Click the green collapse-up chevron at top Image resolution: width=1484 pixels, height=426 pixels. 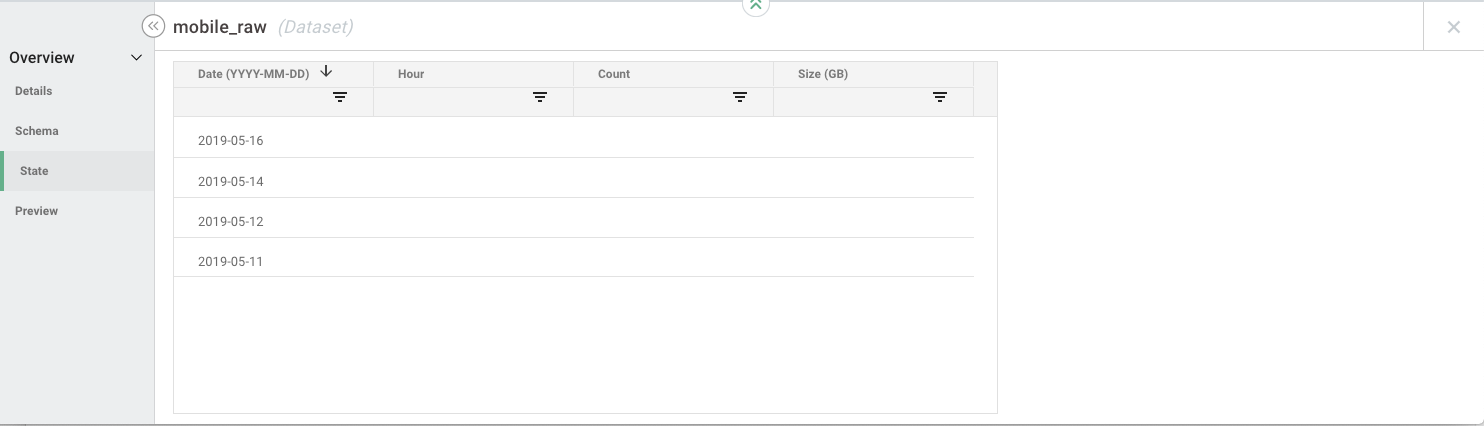tap(756, 6)
